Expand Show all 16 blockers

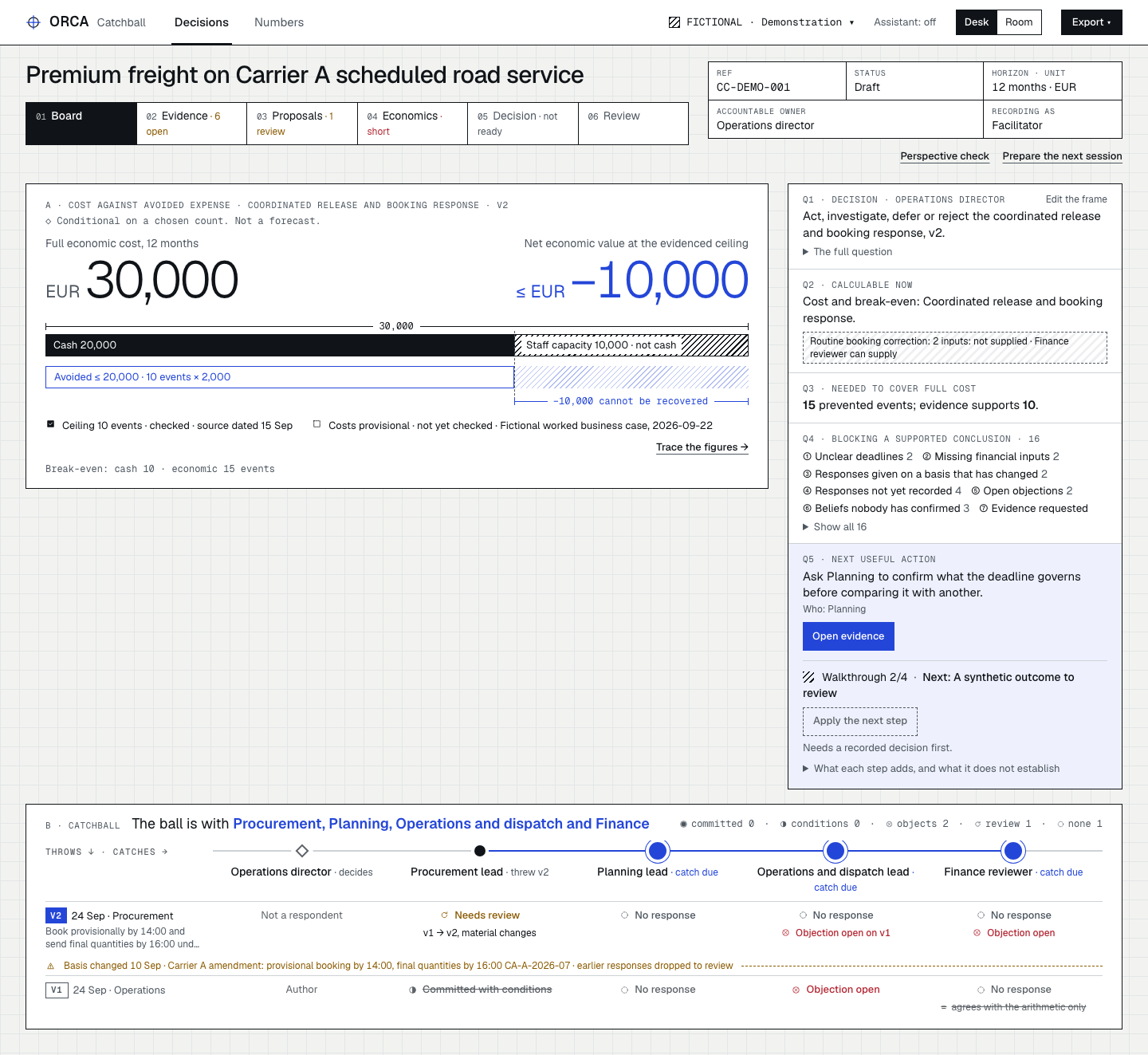835,527
